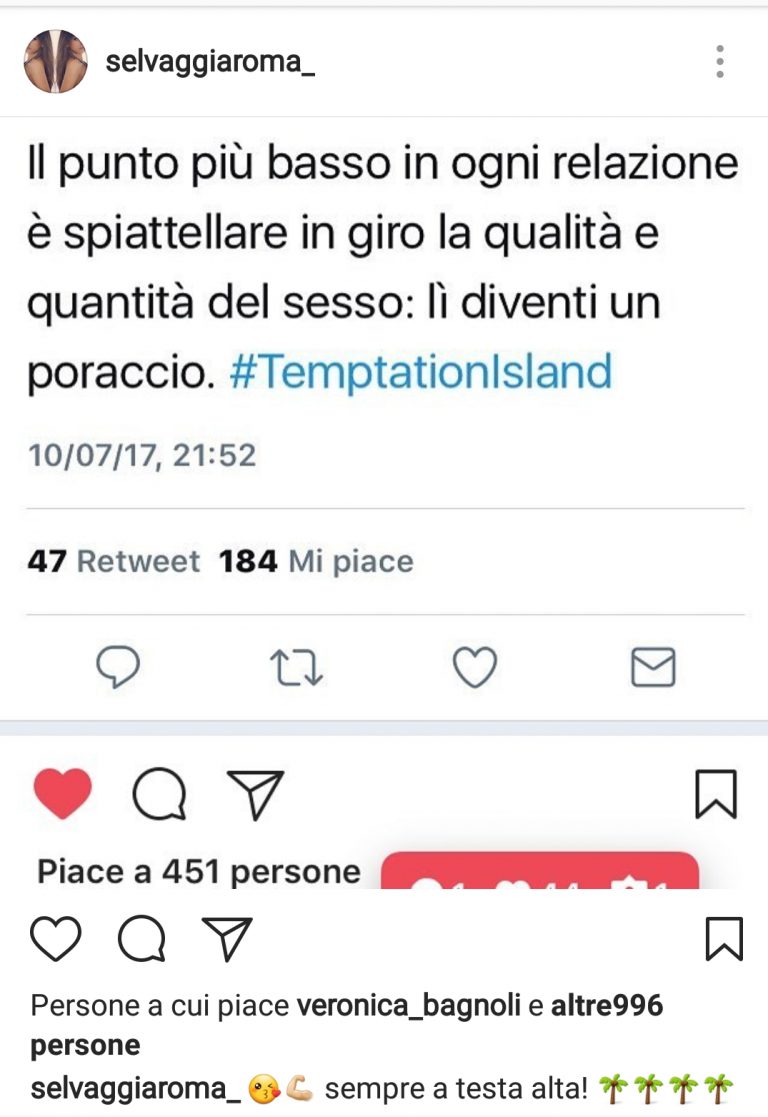Click the tweet envelope message icon
The image size is (768, 1117).
click(653, 667)
